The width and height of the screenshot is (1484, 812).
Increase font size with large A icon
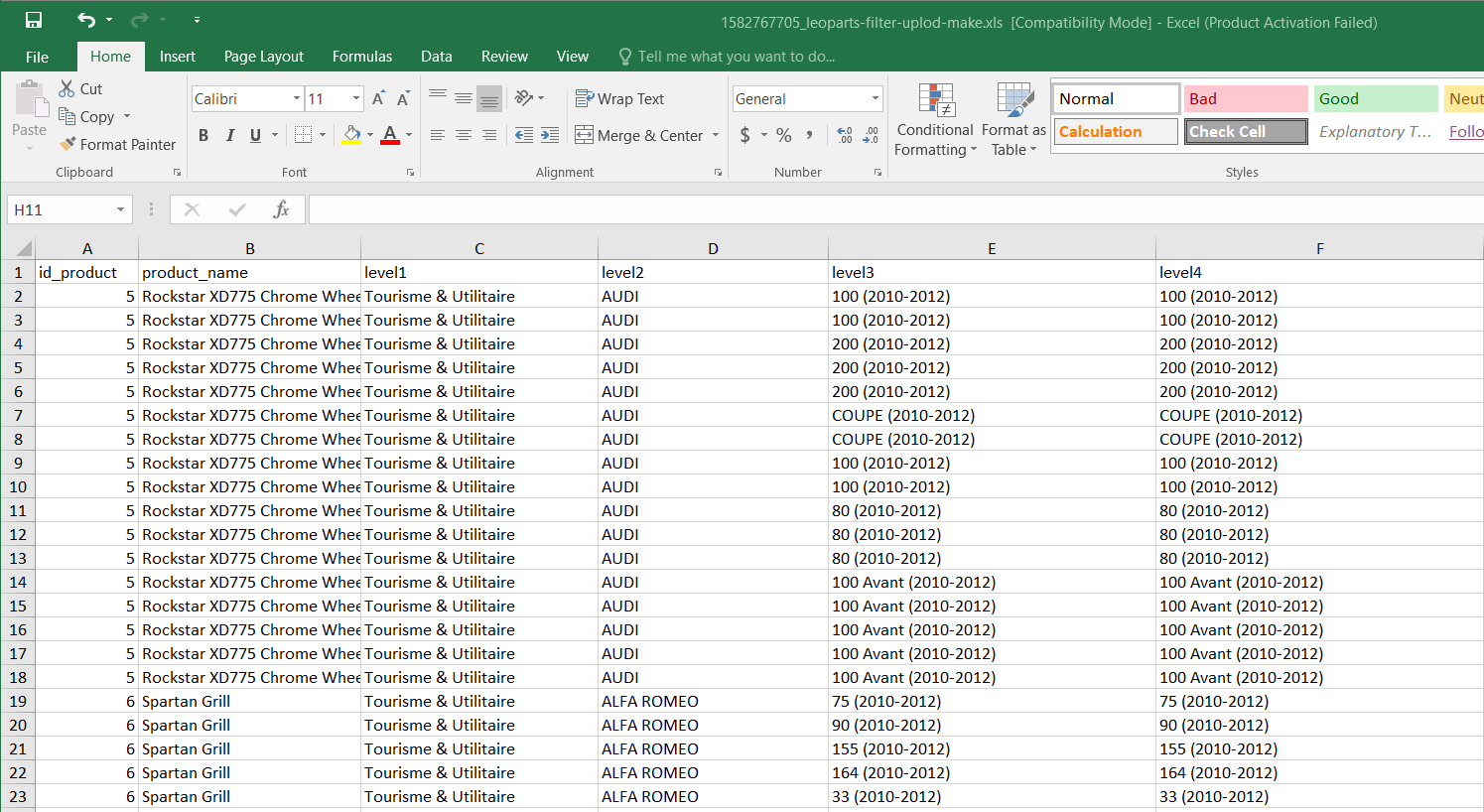tap(378, 98)
